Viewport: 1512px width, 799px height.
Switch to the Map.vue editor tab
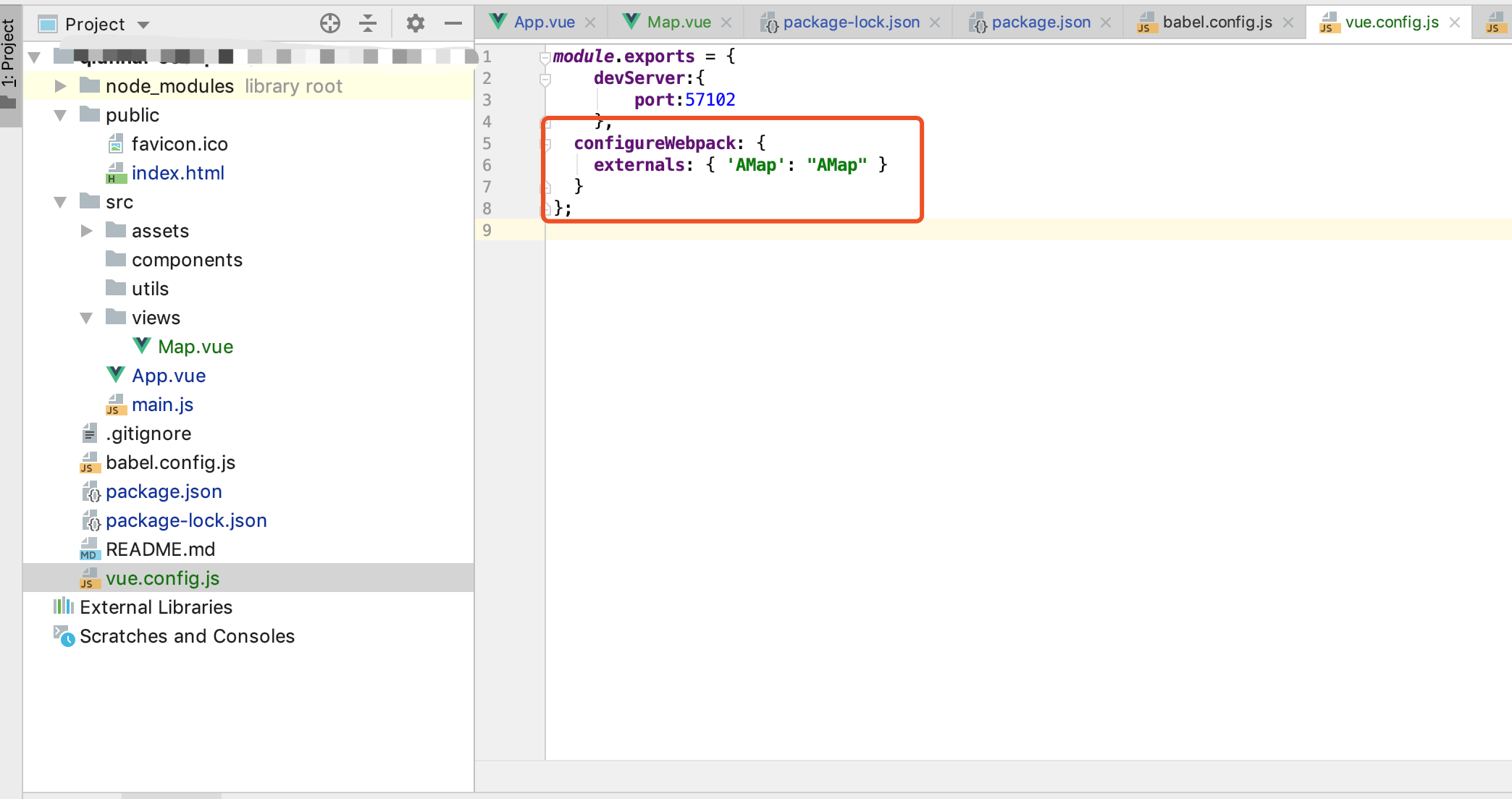click(x=678, y=22)
